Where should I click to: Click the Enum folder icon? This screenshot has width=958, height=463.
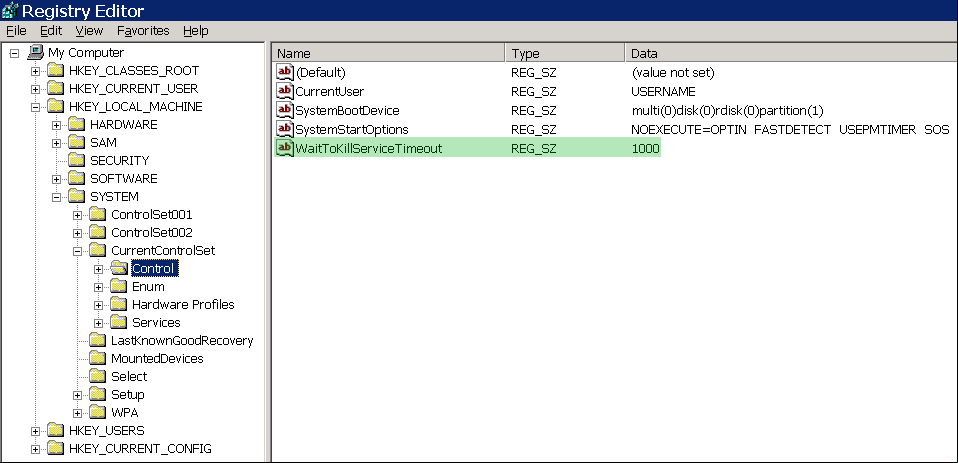pyautogui.click(x=118, y=286)
